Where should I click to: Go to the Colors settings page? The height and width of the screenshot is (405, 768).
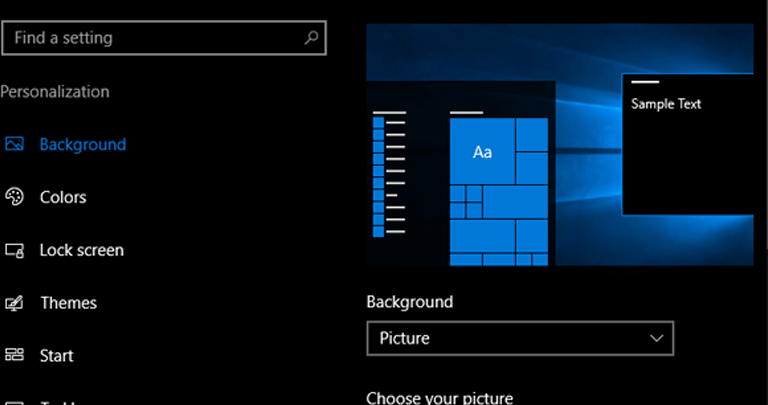point(63,197)
